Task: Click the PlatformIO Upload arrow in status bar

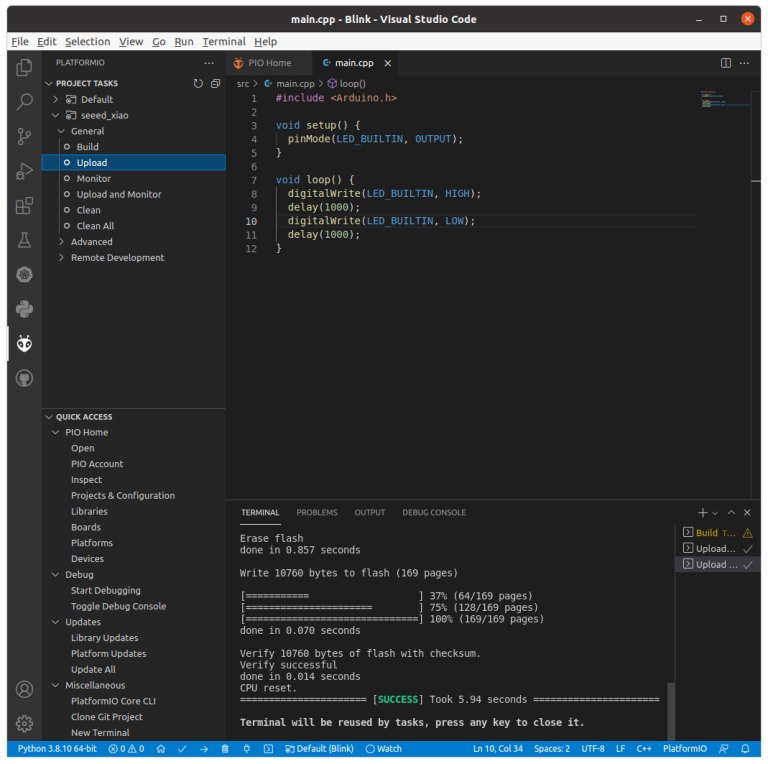Action: pyautogui.click(x=204, y=748)
